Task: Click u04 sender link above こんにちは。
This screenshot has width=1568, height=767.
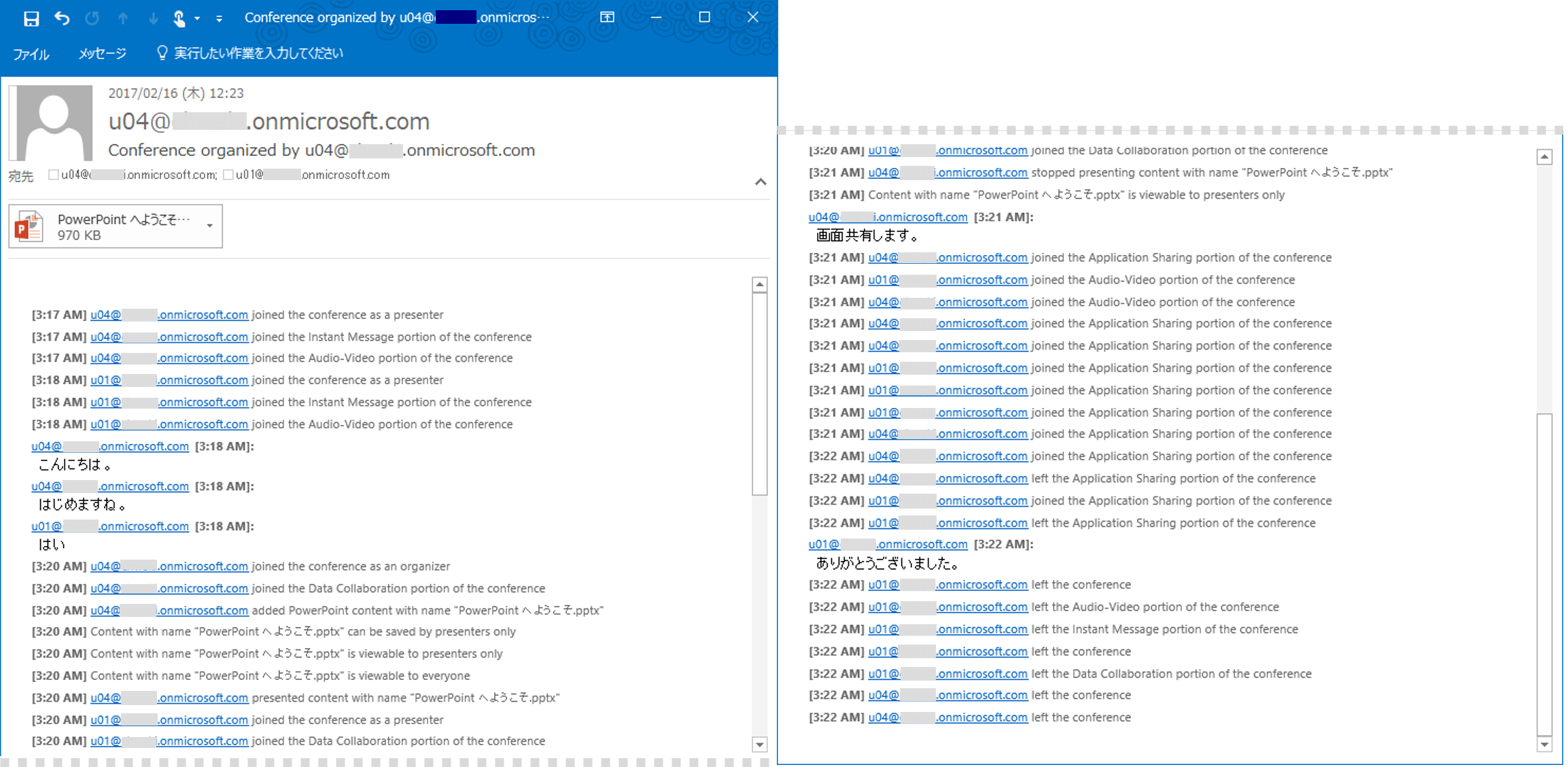Action: coord(110,446)
